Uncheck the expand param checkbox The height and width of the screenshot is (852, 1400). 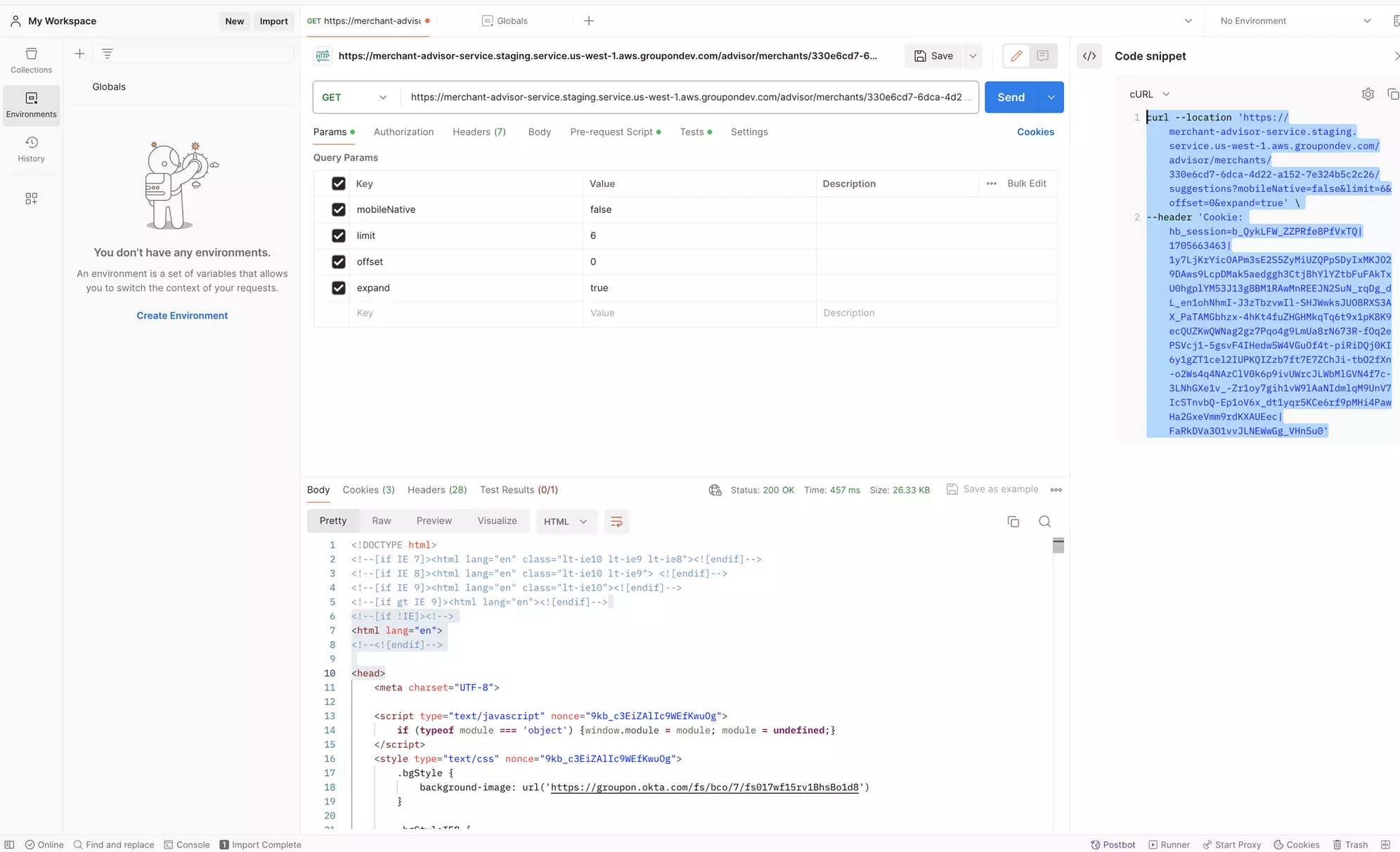pos(338,288)
